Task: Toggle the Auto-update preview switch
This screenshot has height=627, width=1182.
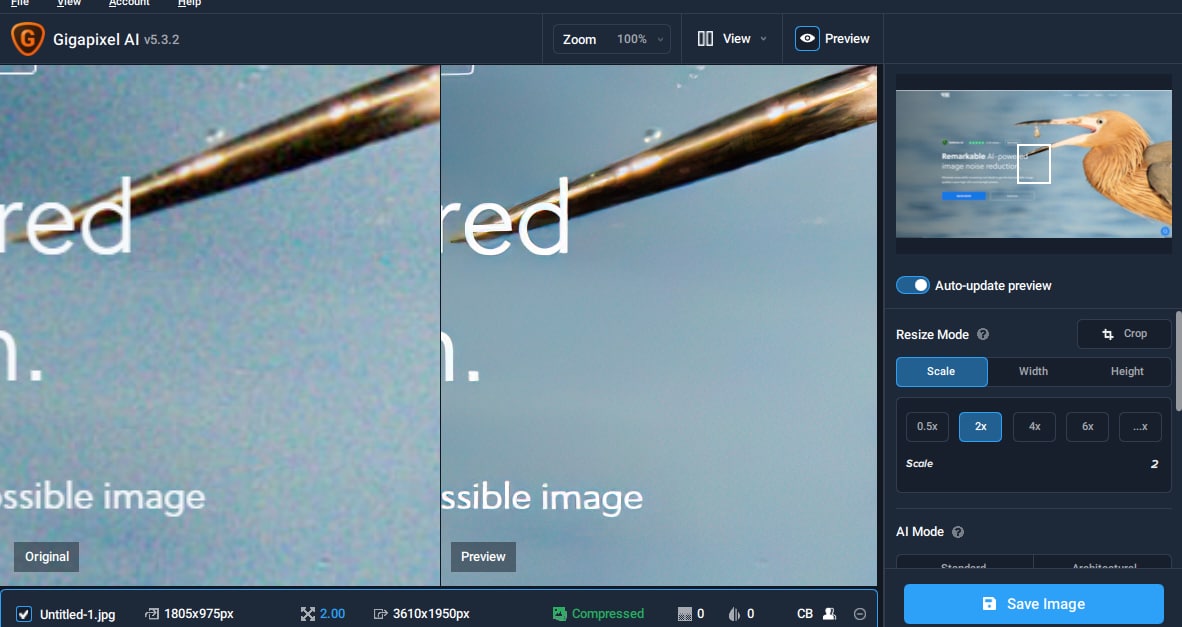Action: [912, 285]
